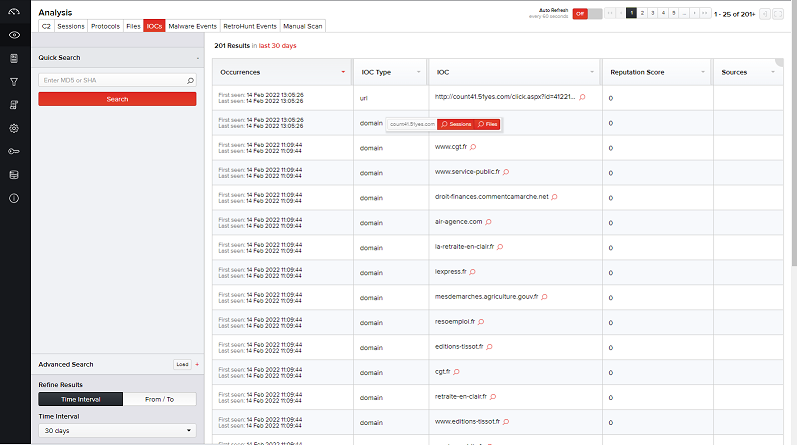Switch to the Sessions tab
797x445 pixels.
71,26
